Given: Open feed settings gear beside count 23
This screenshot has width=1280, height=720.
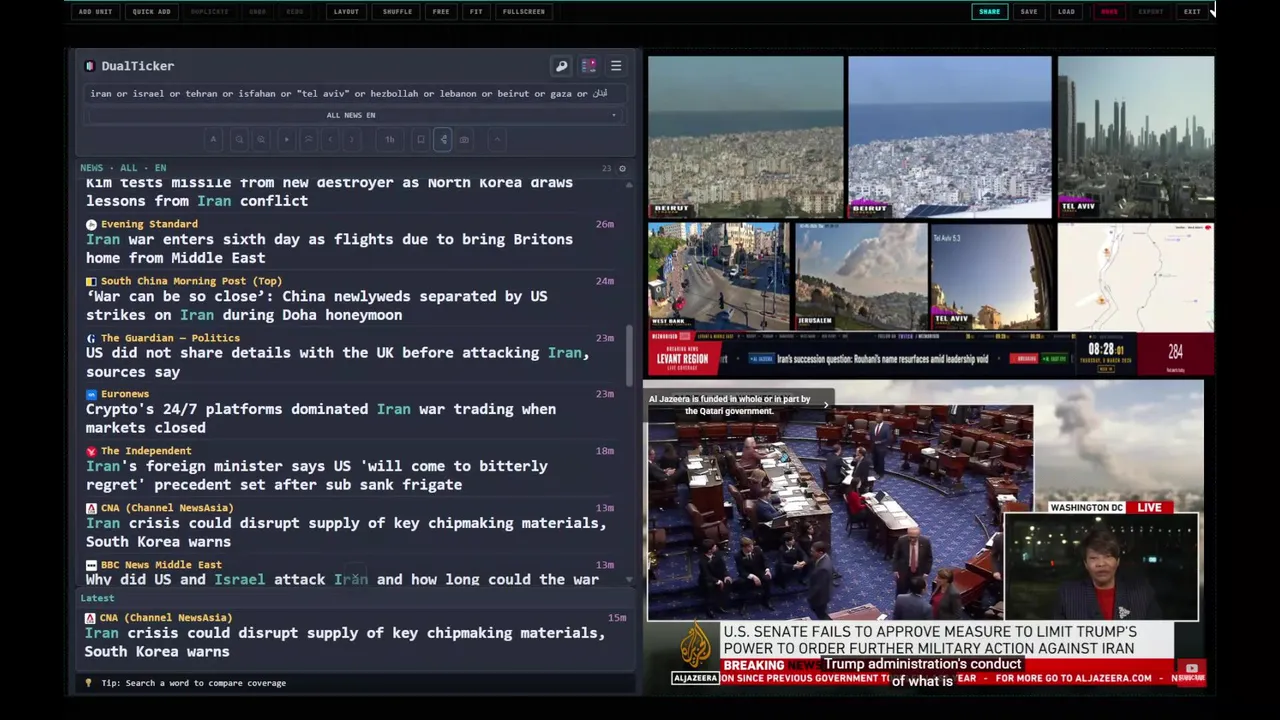Looking at the screenshot, I should [622, 168].
